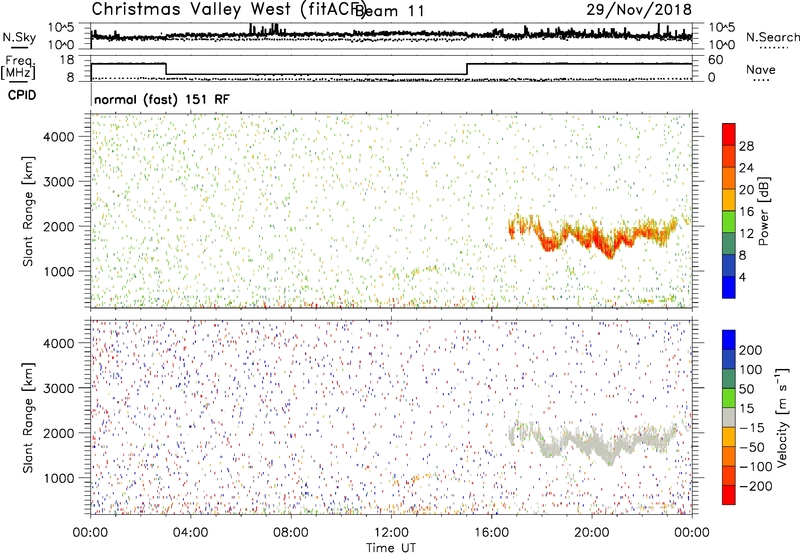This screenshot has width=800, height=554.
Task: Click the frequency step-down line at 03:00
Action: coord(166,69)
